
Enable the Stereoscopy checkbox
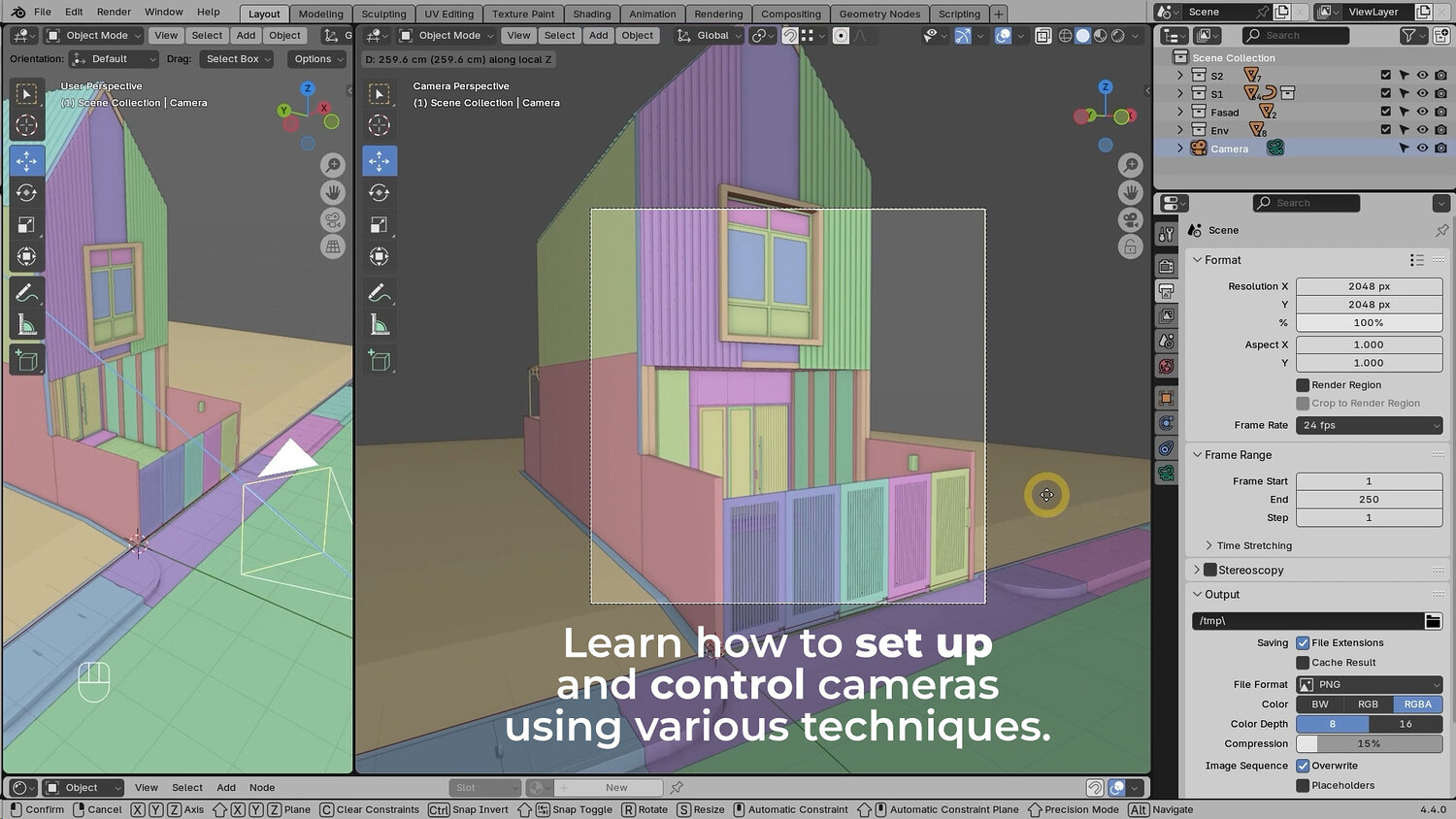(1210, 571)
